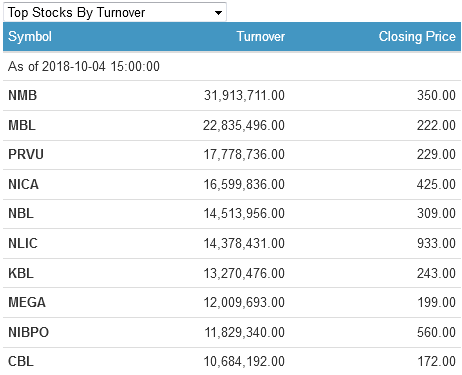Viewport: 462px width, 375px height.
Task: Select NMB turnover value 31,913,711.00
Action: 244,95
